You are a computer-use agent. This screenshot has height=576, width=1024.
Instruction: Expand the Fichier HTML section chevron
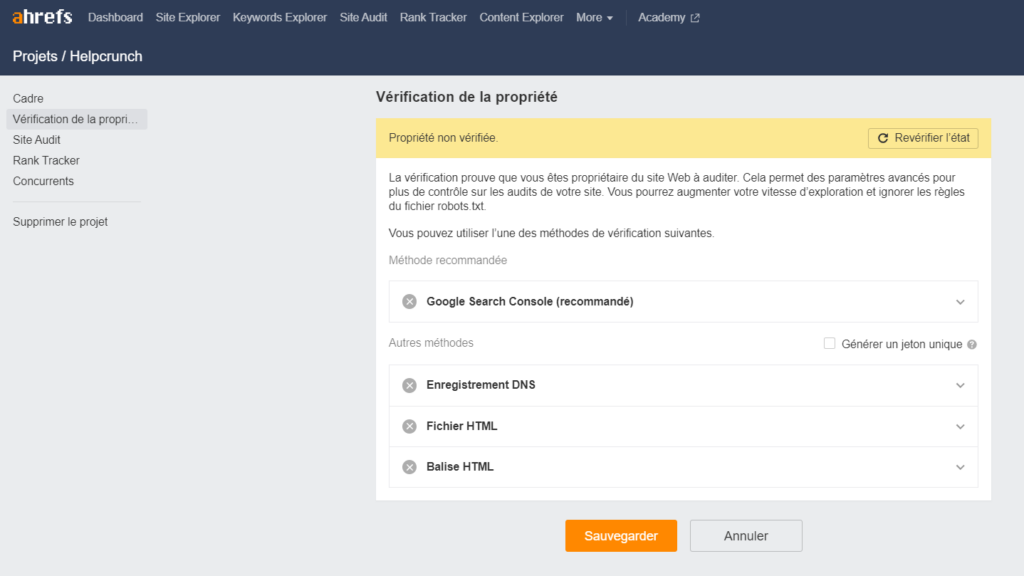coord(960,426)
